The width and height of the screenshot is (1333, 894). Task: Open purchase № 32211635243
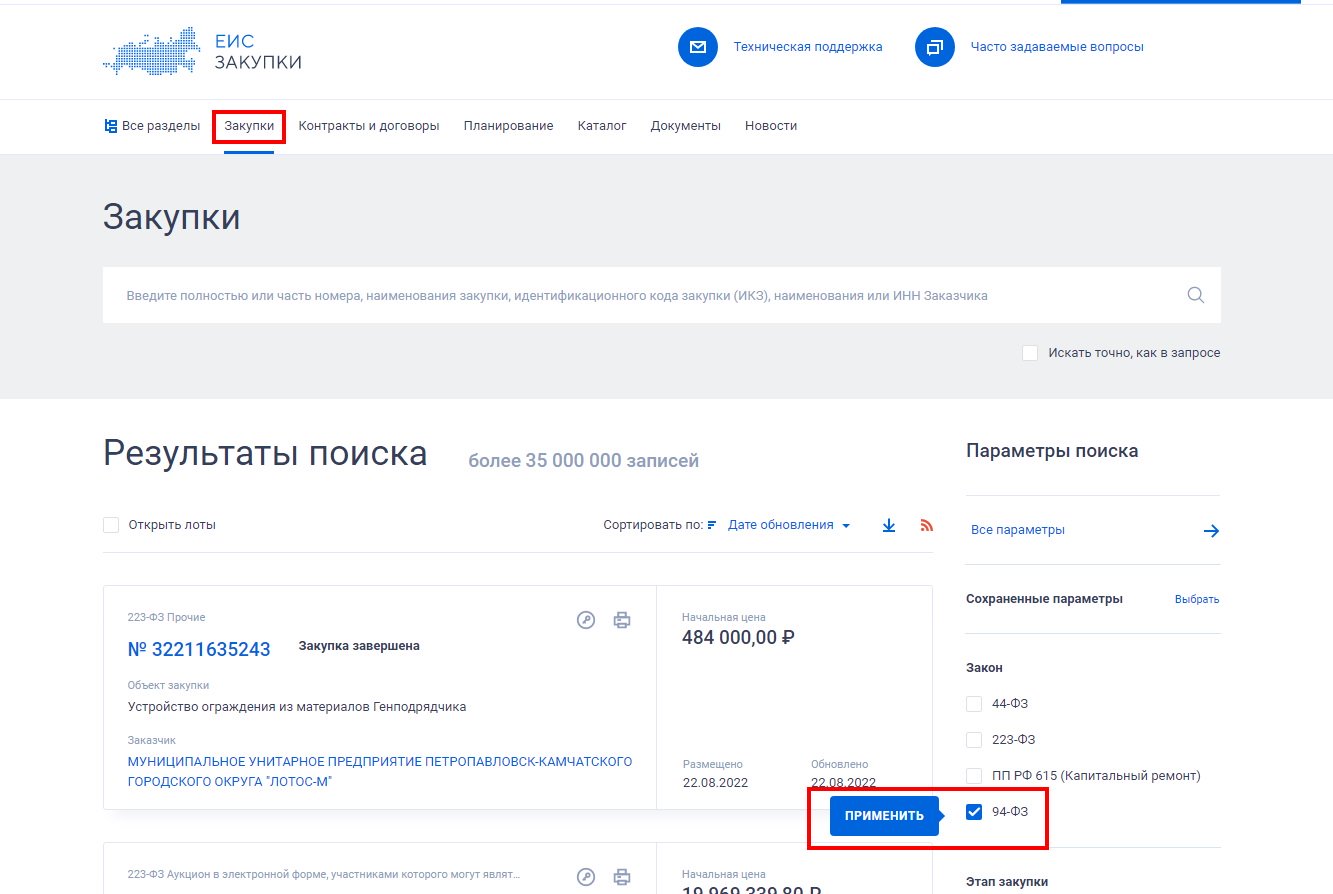[199, 649]
